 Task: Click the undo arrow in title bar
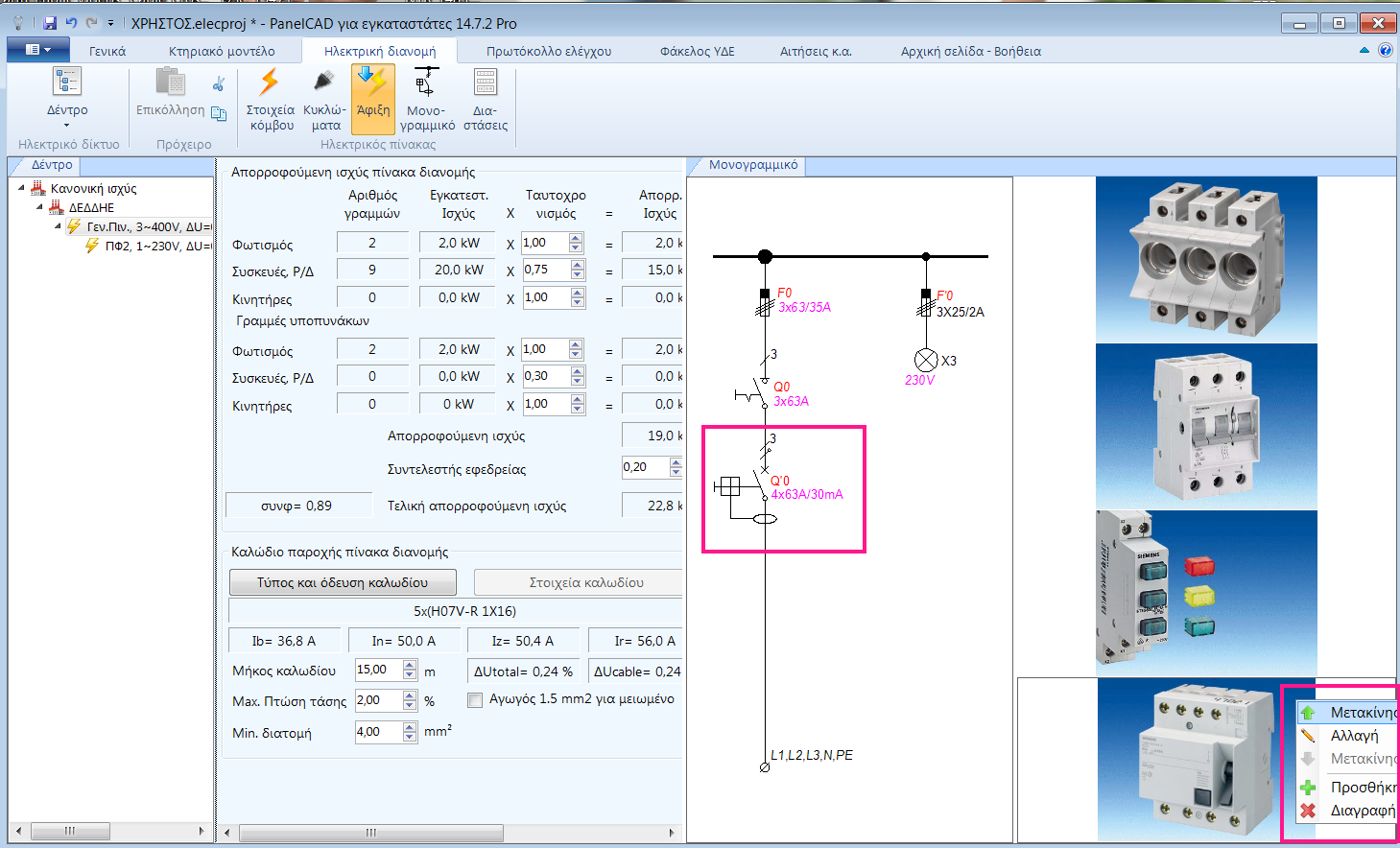[x=71, y=23]
